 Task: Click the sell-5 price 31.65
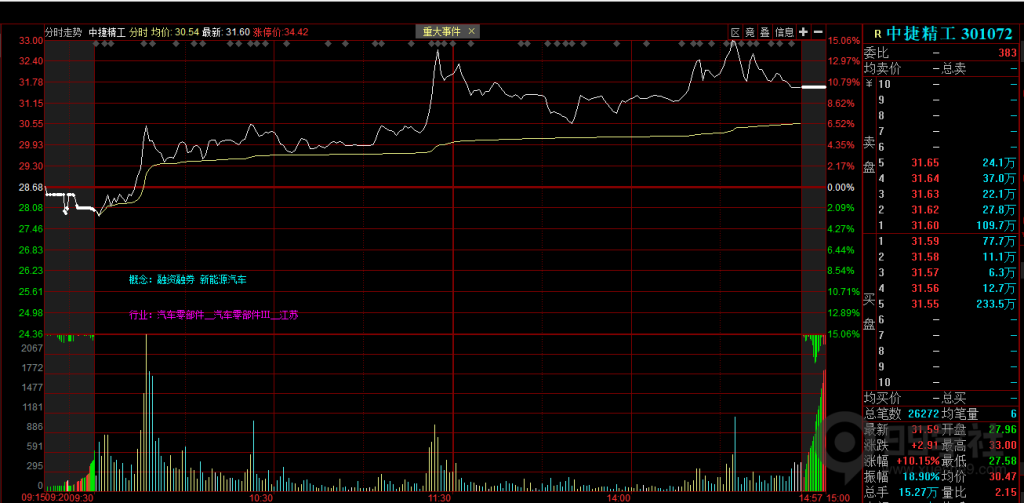925,162
